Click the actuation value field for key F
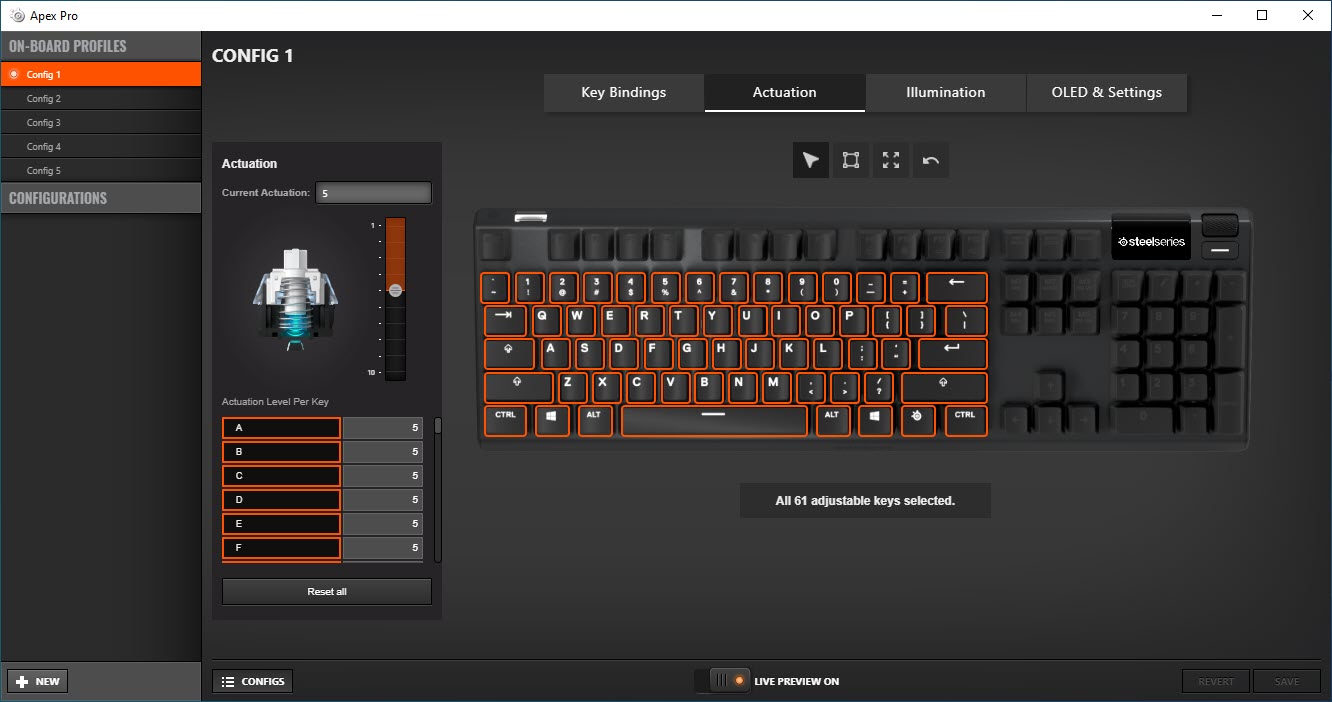1332x702 pixels. pyautogui.click(x=383, y=548)
